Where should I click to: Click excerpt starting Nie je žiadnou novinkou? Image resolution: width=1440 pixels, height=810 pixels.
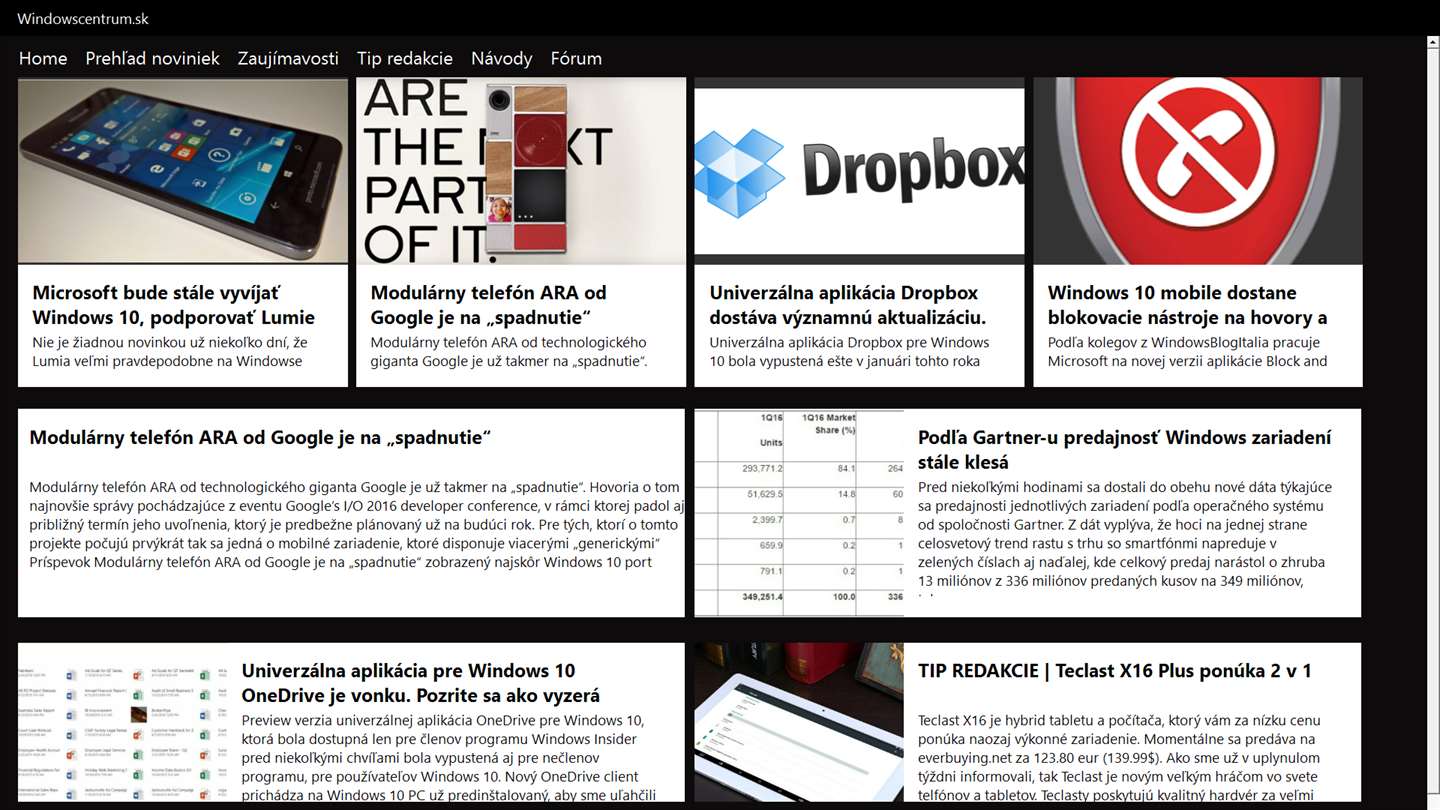point(170,352)
